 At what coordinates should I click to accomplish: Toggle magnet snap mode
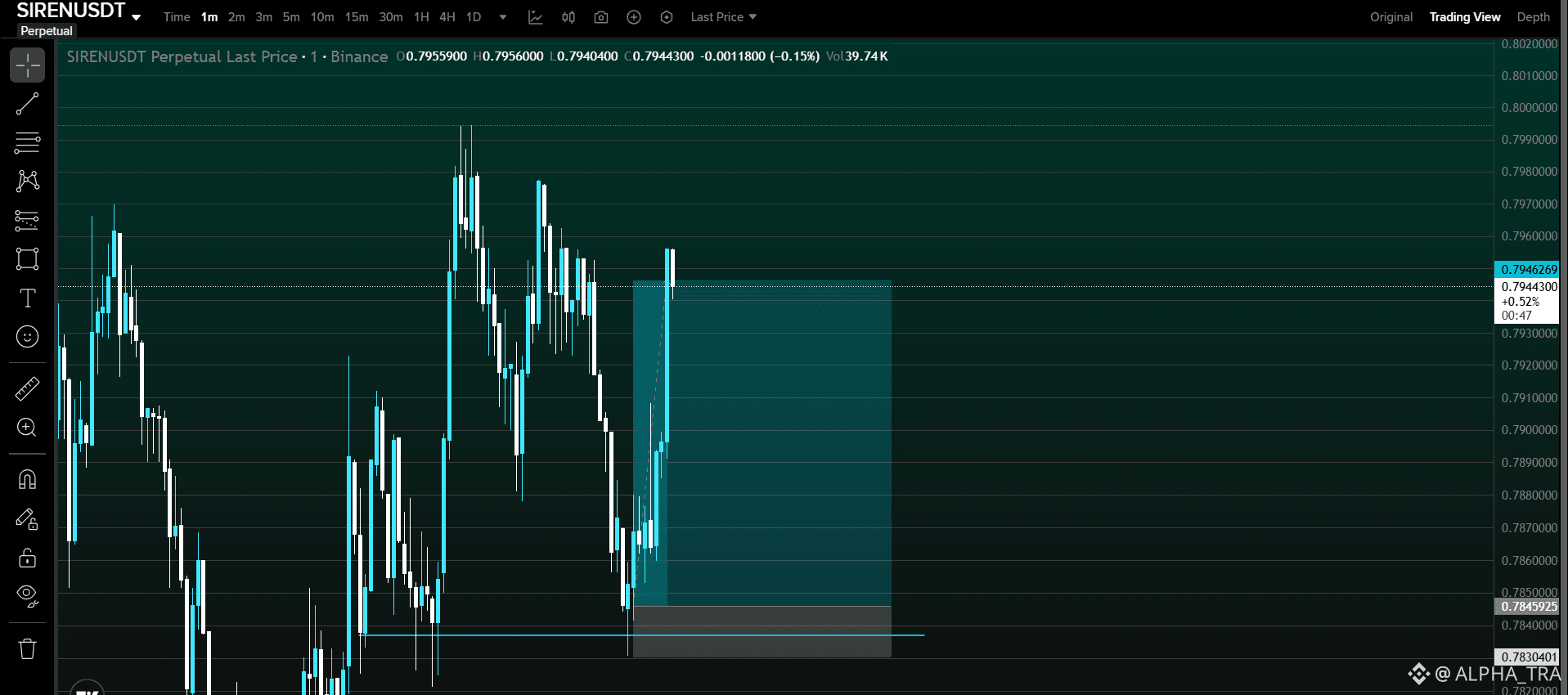pyautogui.click(x=27, y=479)
